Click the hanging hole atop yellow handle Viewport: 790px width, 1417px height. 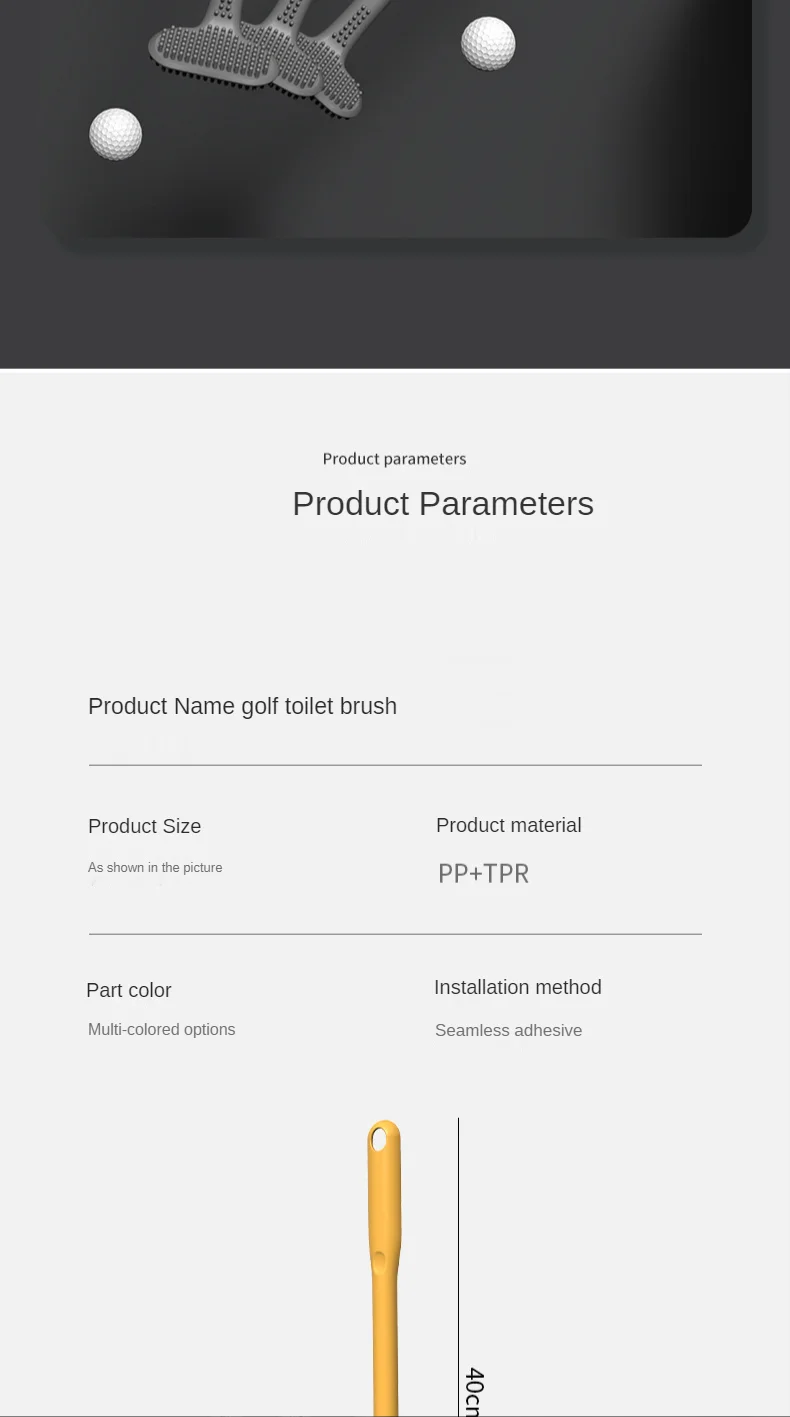pyautogui.click(x=379, y=1138)
